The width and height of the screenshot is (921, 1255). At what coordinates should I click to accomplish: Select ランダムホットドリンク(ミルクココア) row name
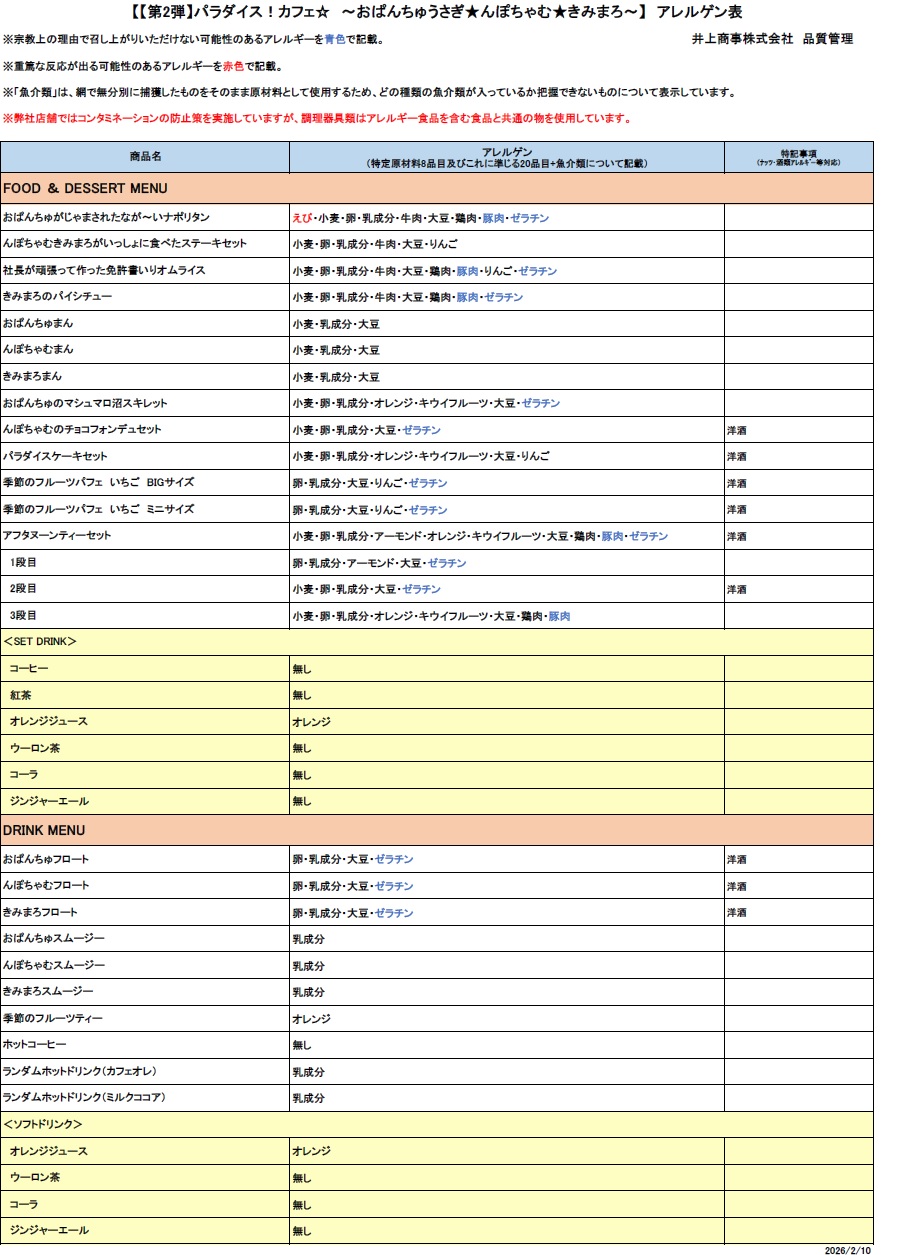[x=84, y=1098]
